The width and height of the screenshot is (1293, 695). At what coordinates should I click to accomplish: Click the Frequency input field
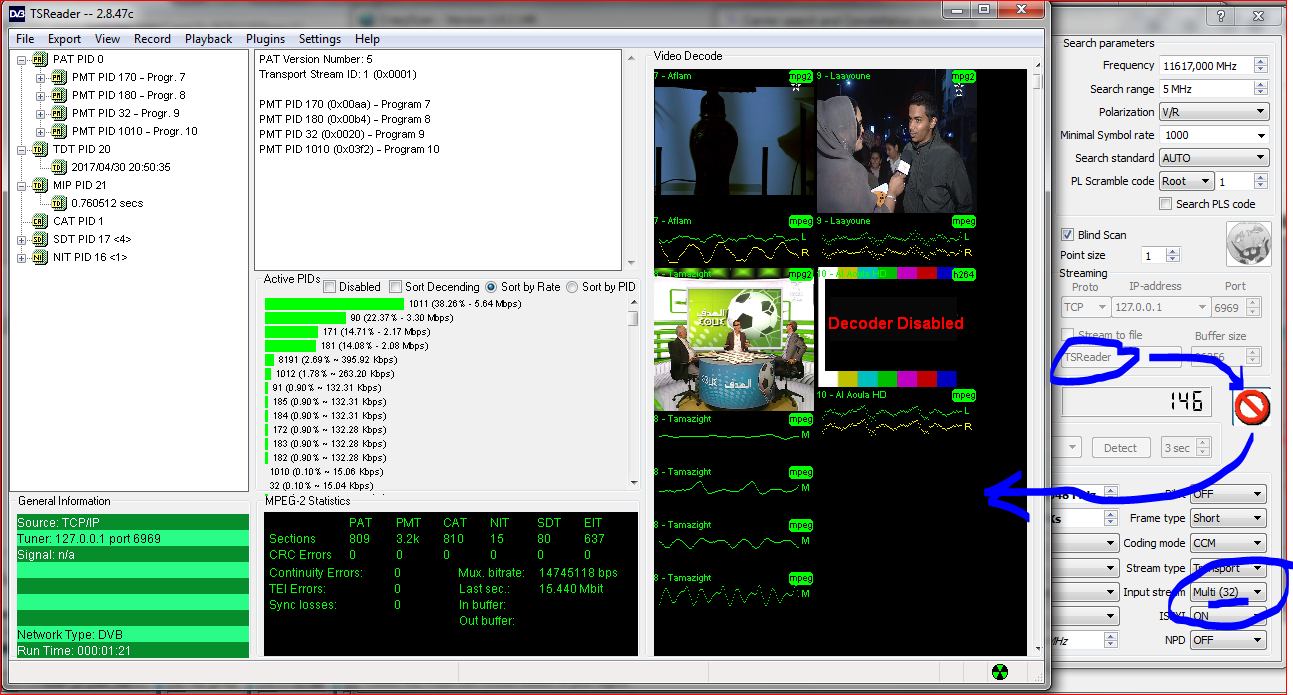point(1204,66)
